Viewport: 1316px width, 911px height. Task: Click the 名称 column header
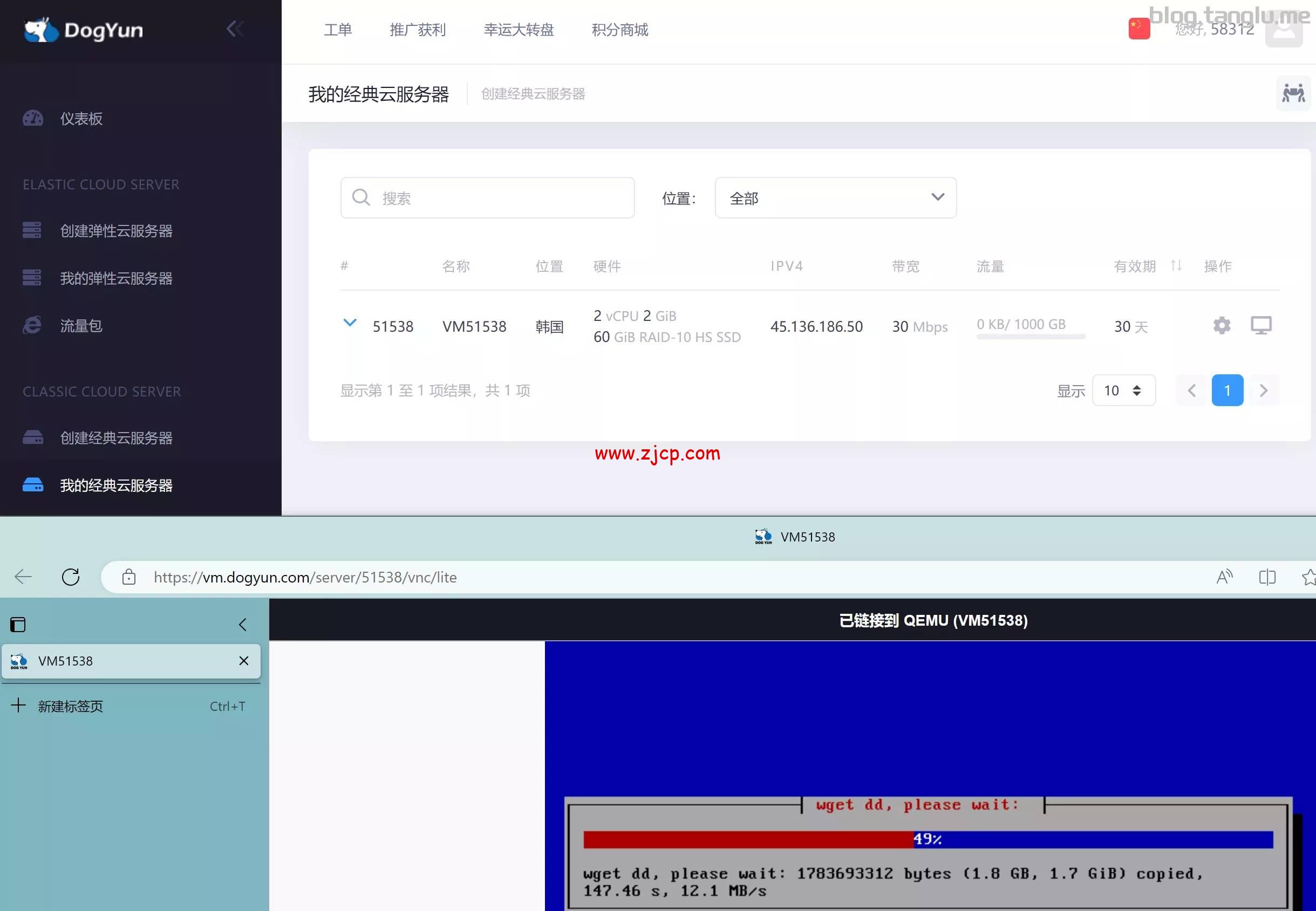pyautogui.click(x=455, y=266)
